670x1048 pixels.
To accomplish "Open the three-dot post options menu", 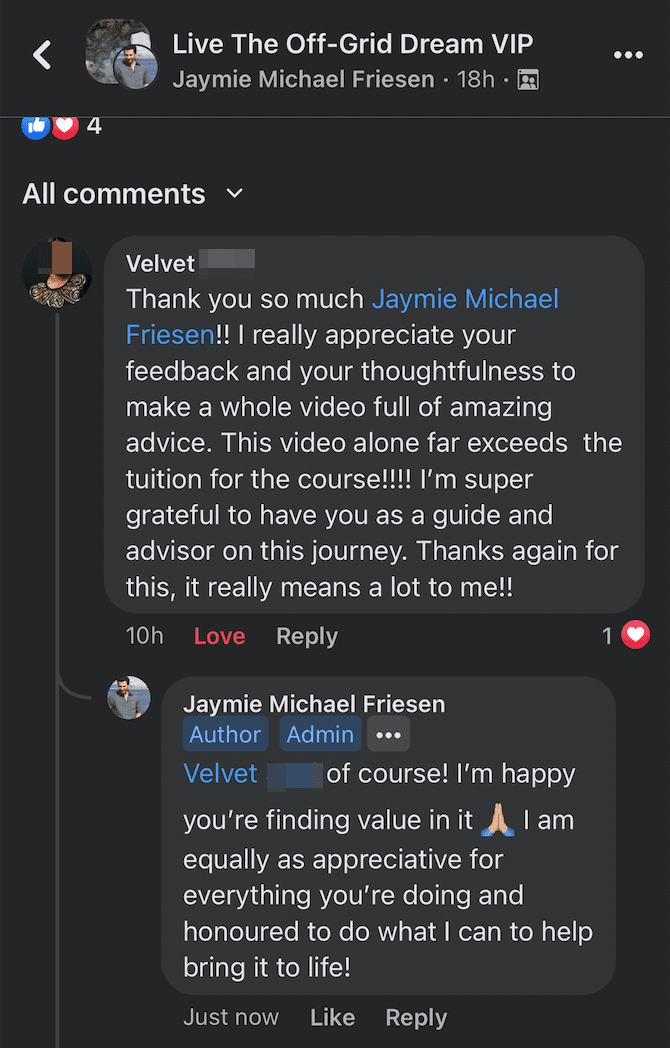I will (628, 55).
